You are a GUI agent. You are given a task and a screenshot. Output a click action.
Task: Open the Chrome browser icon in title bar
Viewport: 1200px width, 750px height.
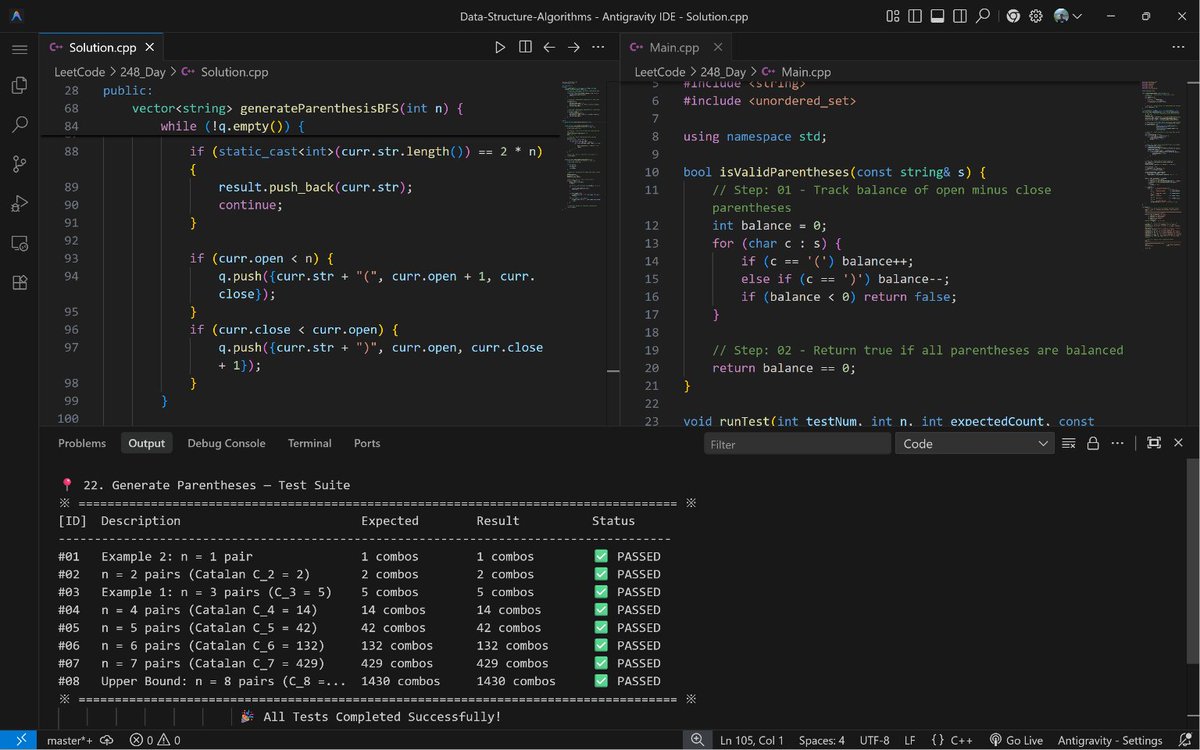[x=1013, y=16]
